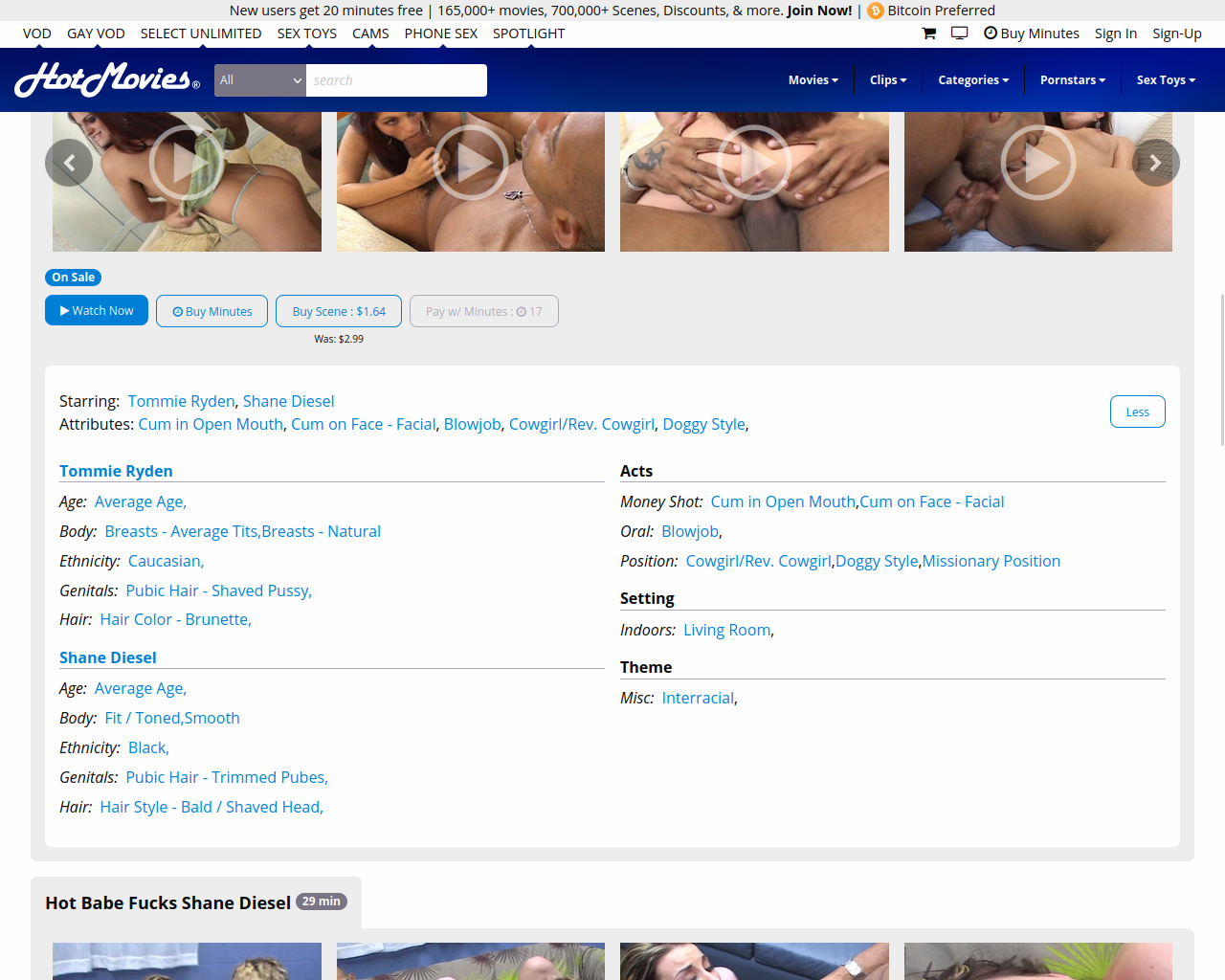Click Missionary Position link
The width and height of the screenshot is (1225, 980).
click(x=991, y=561)
